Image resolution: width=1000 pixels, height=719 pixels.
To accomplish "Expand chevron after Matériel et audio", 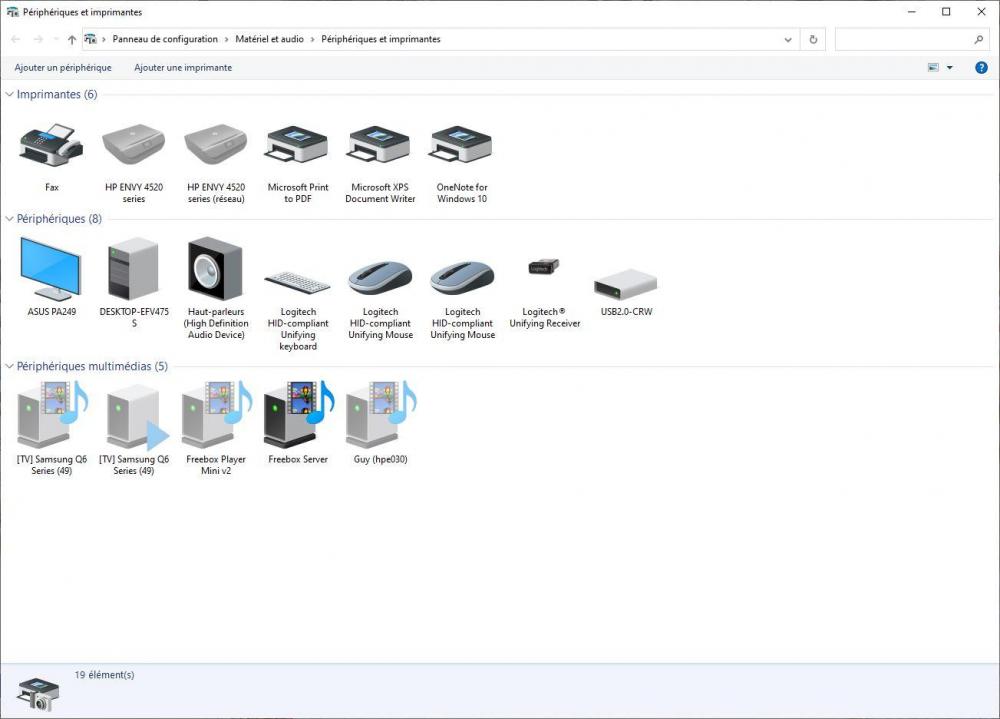I will tap(312, 40).
